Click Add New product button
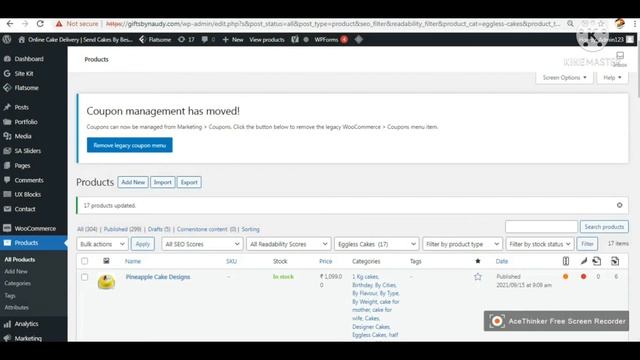Screen dimensions: 640x360 pyautogui.click(x=133, y=182)
